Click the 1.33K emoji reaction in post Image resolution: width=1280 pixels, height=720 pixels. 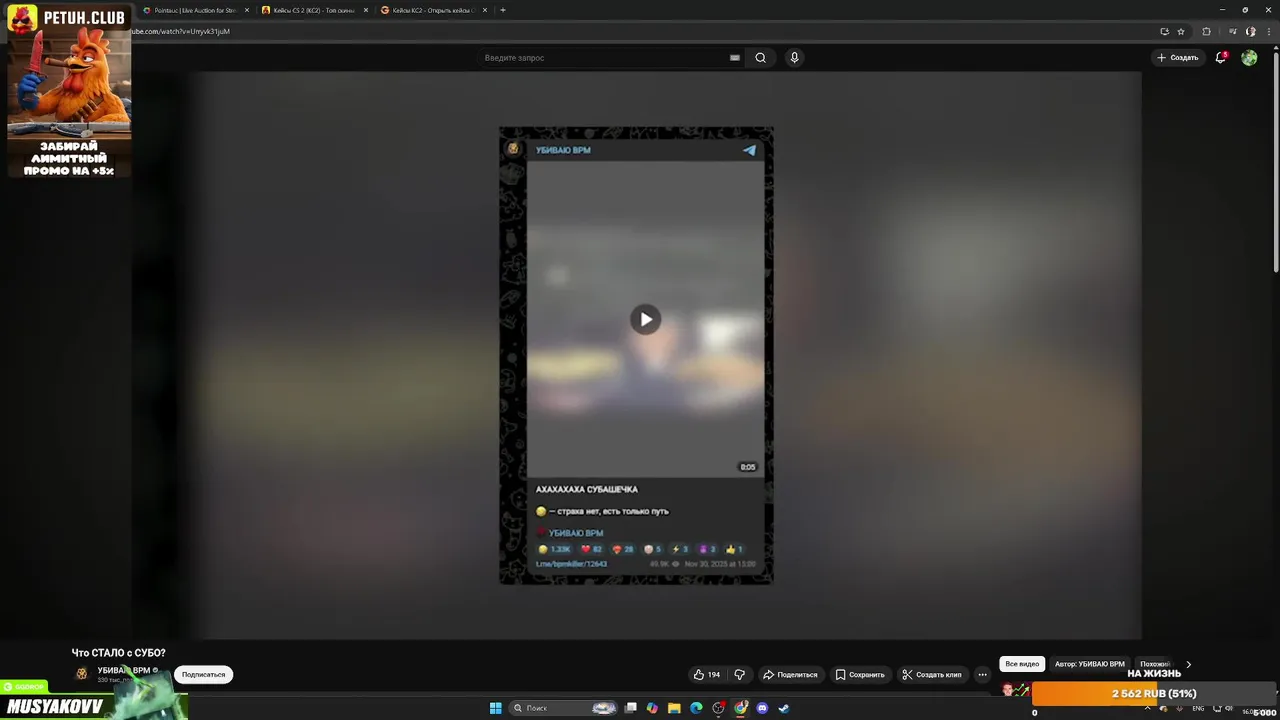(555, 549)
